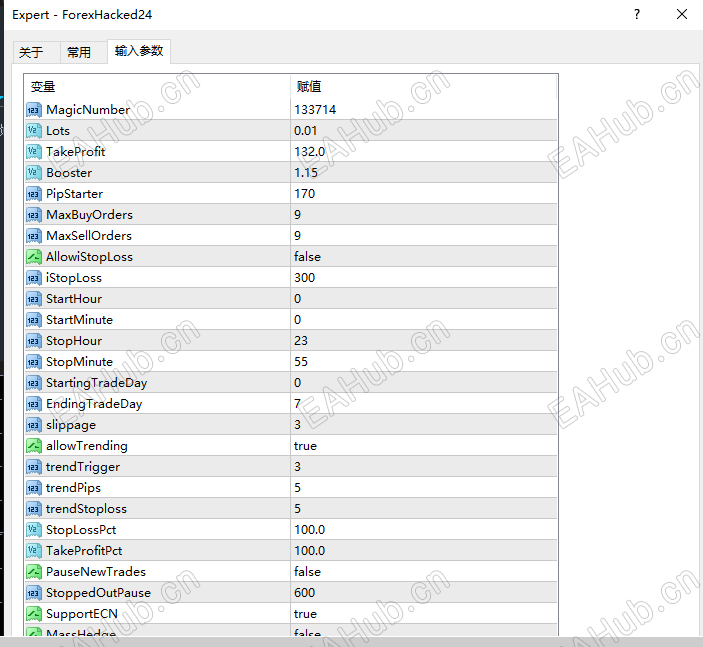Click the 赋值 column header
Viewport: 703px width, 647px height.
pyautogui.click(x=423, y=87)
